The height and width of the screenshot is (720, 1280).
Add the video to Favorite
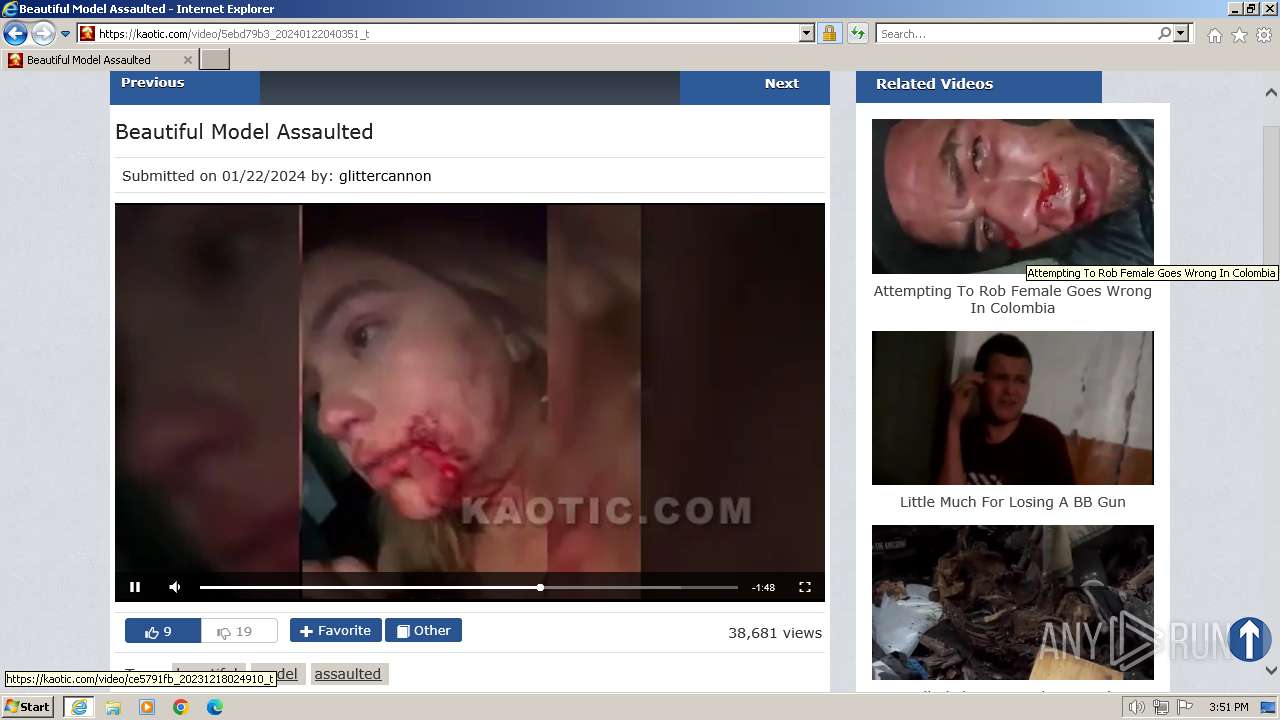click(336, 630)
